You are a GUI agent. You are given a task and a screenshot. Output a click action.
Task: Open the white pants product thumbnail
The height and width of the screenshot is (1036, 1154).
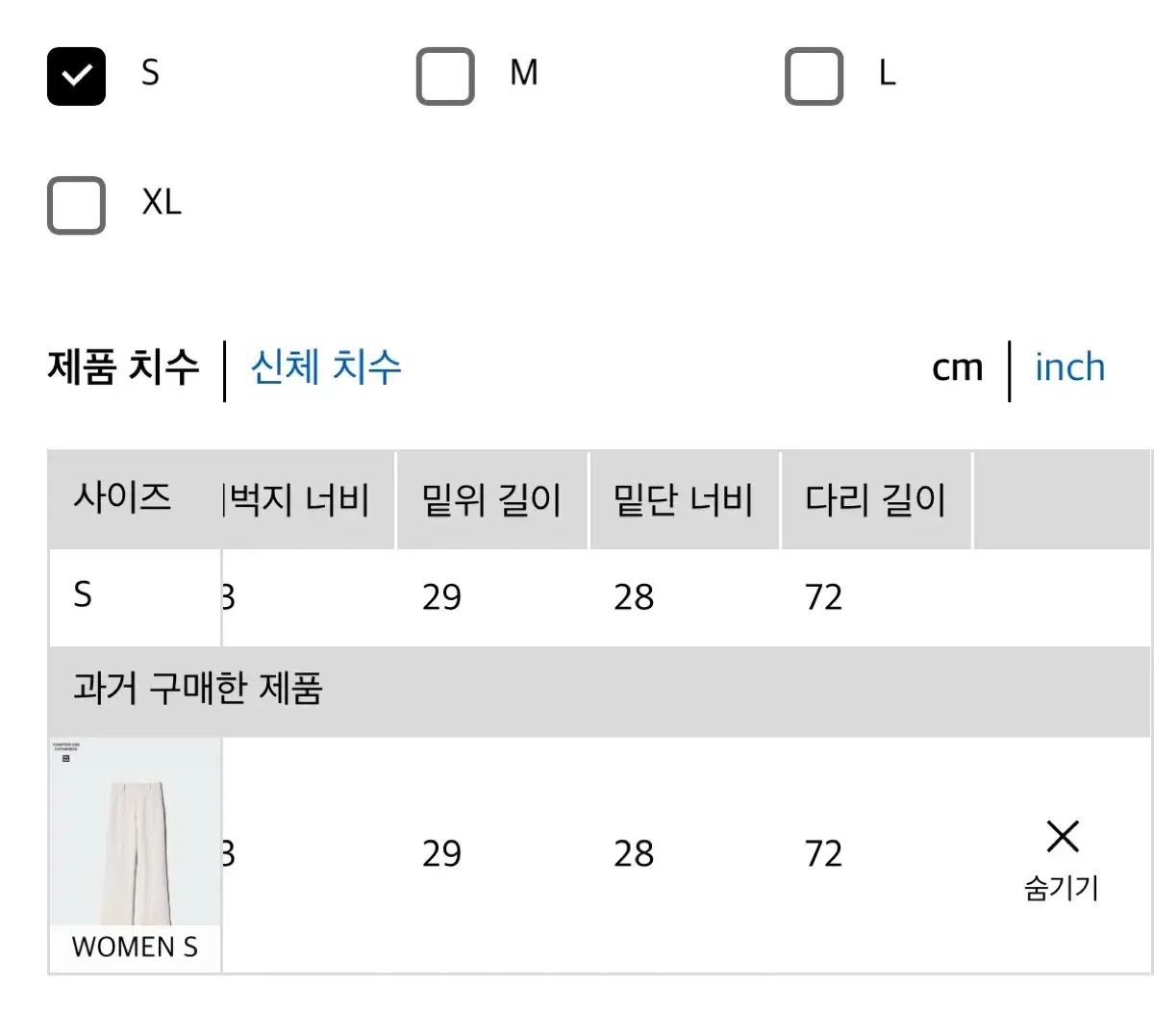(135, 832)
